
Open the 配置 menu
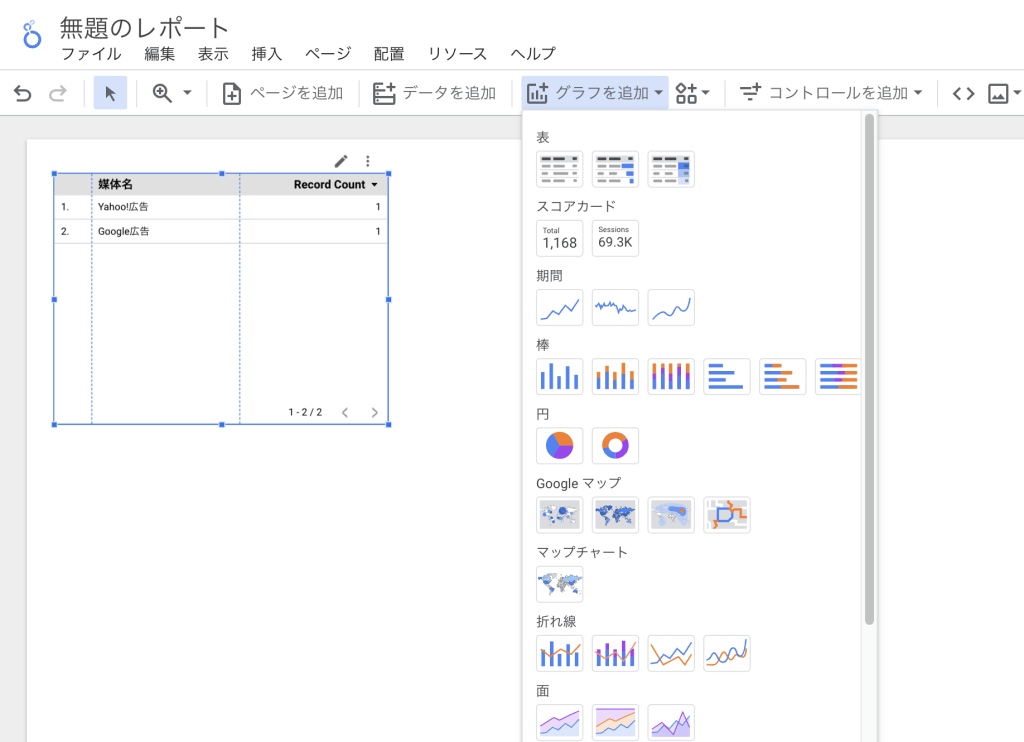point(389,54)
